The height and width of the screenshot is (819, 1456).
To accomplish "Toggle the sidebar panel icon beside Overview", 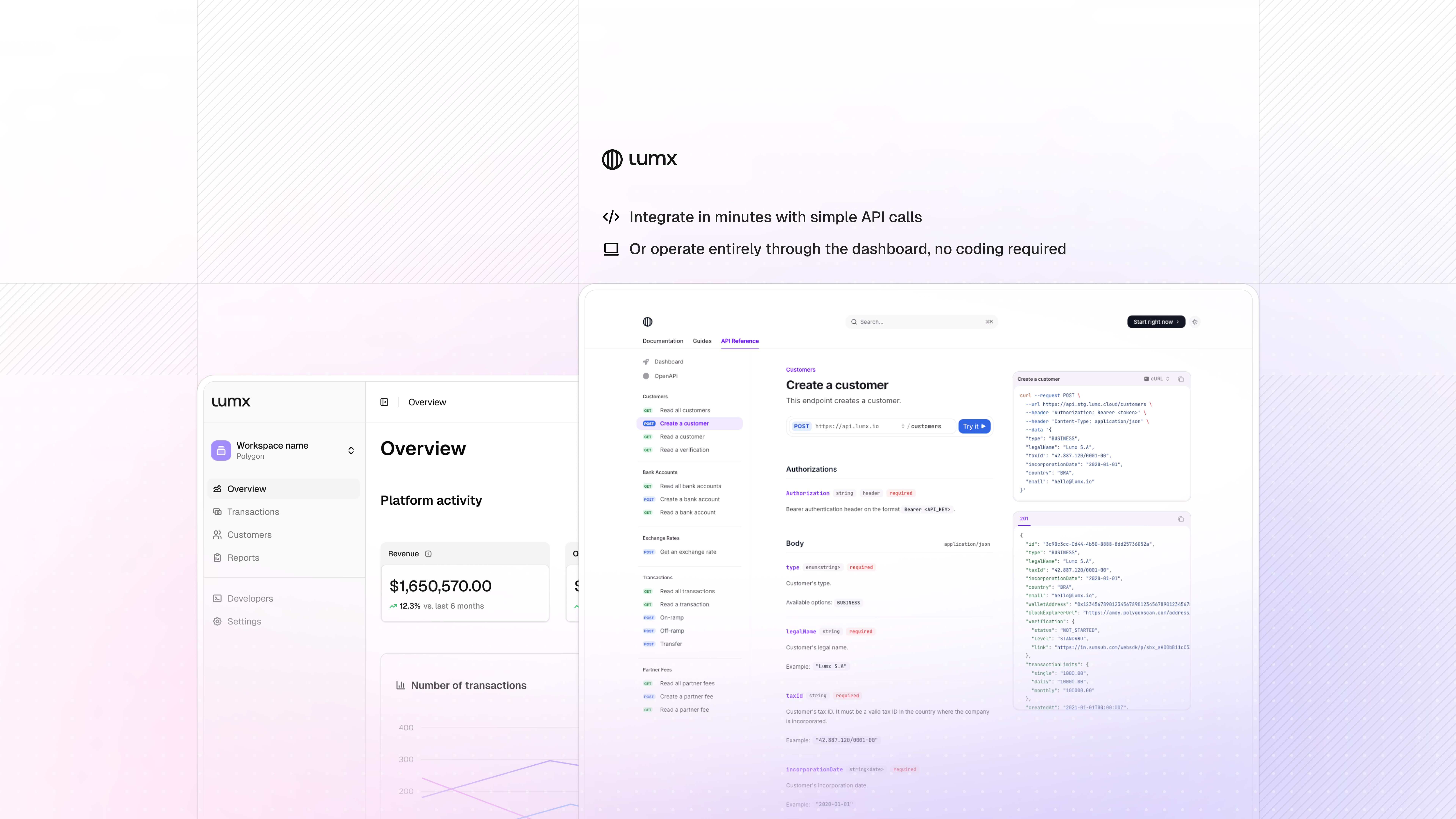I will point(384,402).
